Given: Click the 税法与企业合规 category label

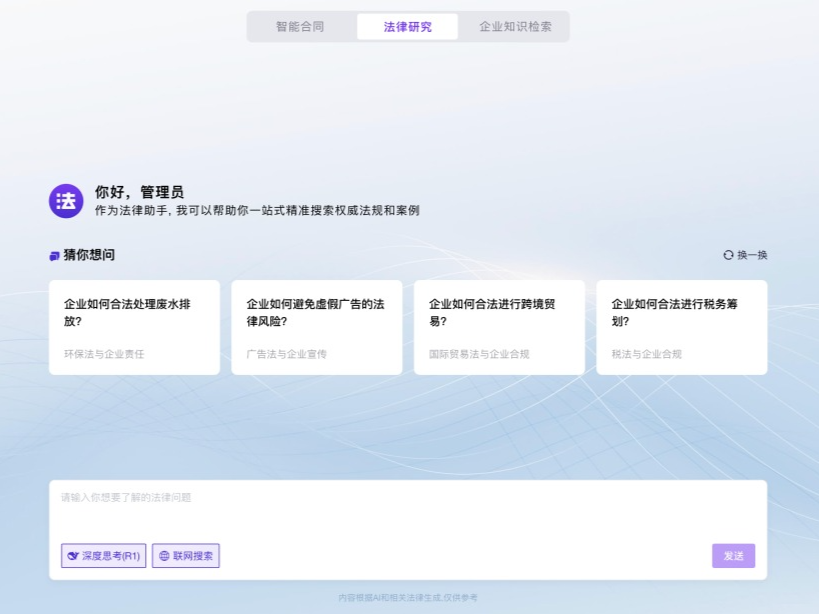Looking at the screenshot, I should click(646, 354).
